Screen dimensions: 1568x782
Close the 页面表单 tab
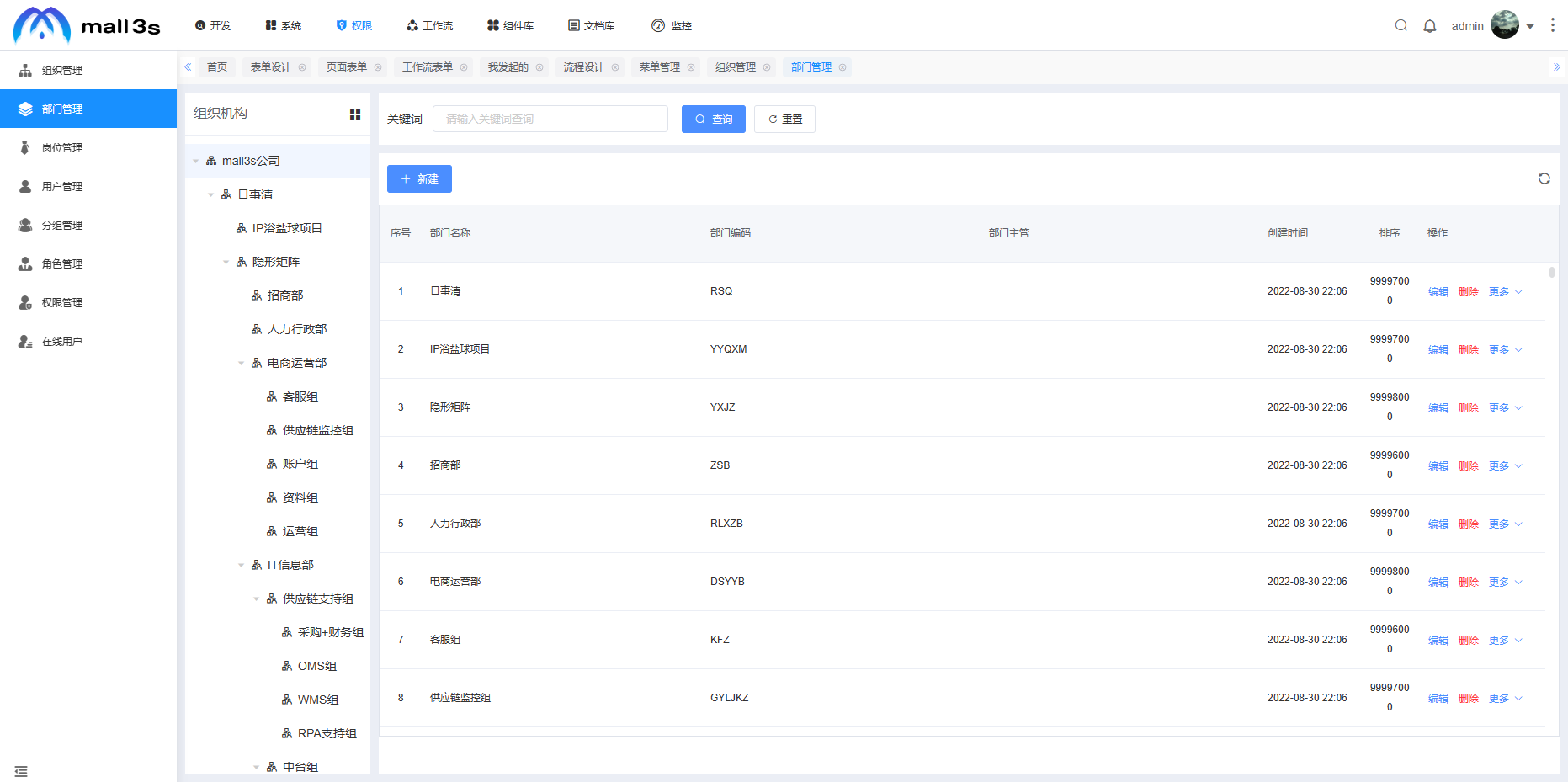[x=378, y=67]
